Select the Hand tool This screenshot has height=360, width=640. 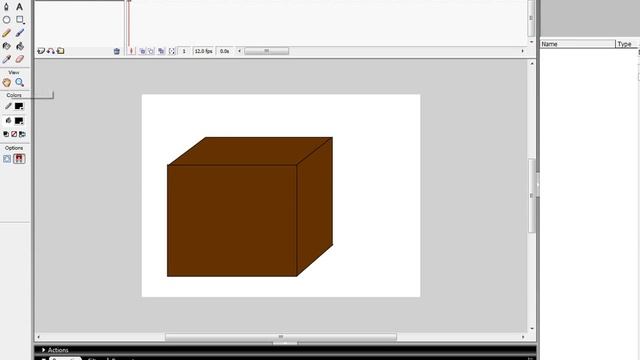pyautogui.click(x=7, y=82)
